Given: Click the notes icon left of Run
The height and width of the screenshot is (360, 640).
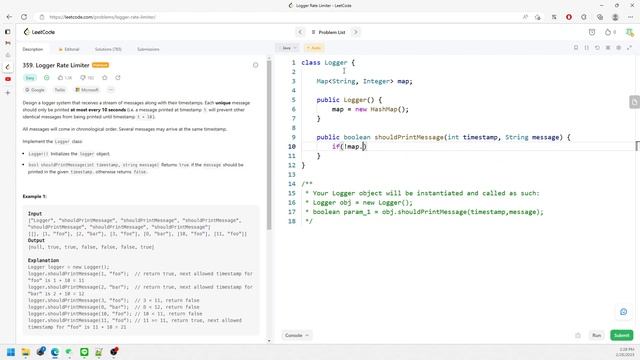Looking at the screenshot, I should pos(578,336).
